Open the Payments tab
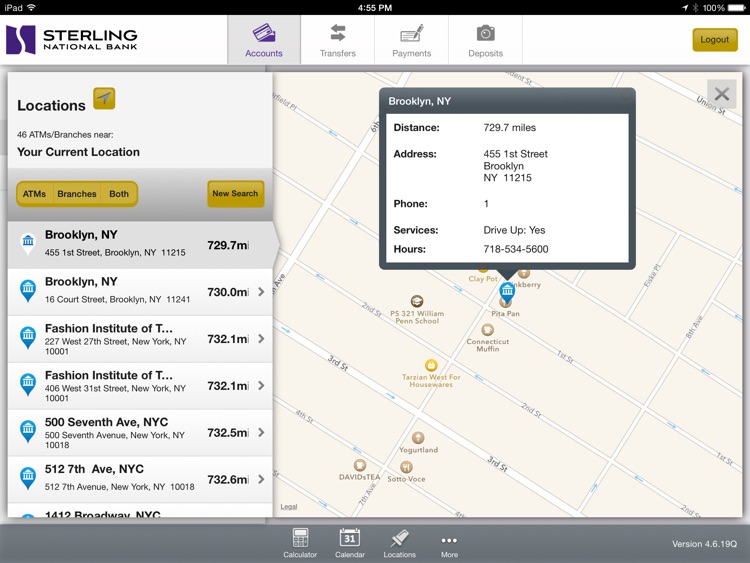 [411, 40]
